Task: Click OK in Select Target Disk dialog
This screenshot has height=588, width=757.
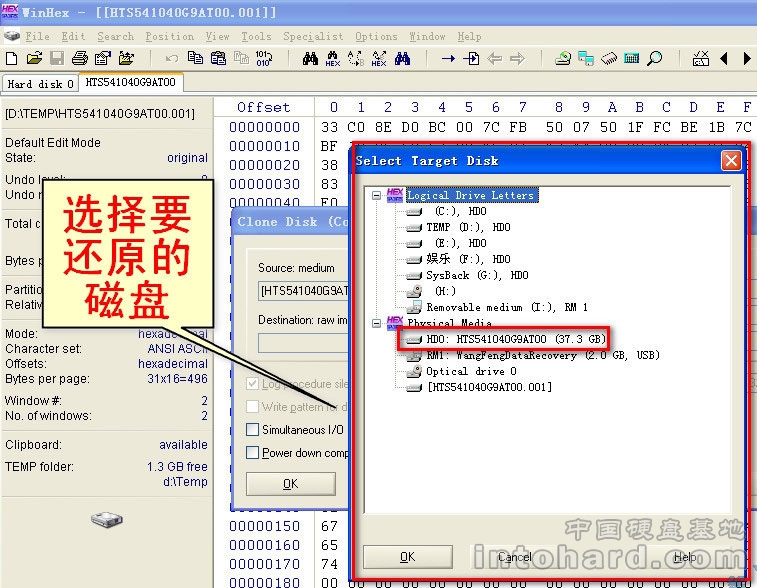Action: [x=407, y=557]
